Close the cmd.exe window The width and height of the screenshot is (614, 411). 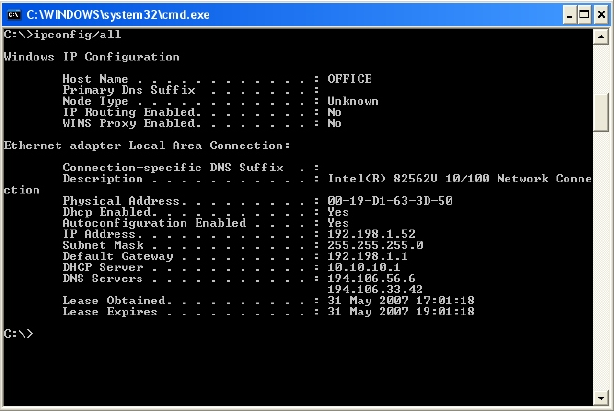pyautogui.click(x=601, y=15)
